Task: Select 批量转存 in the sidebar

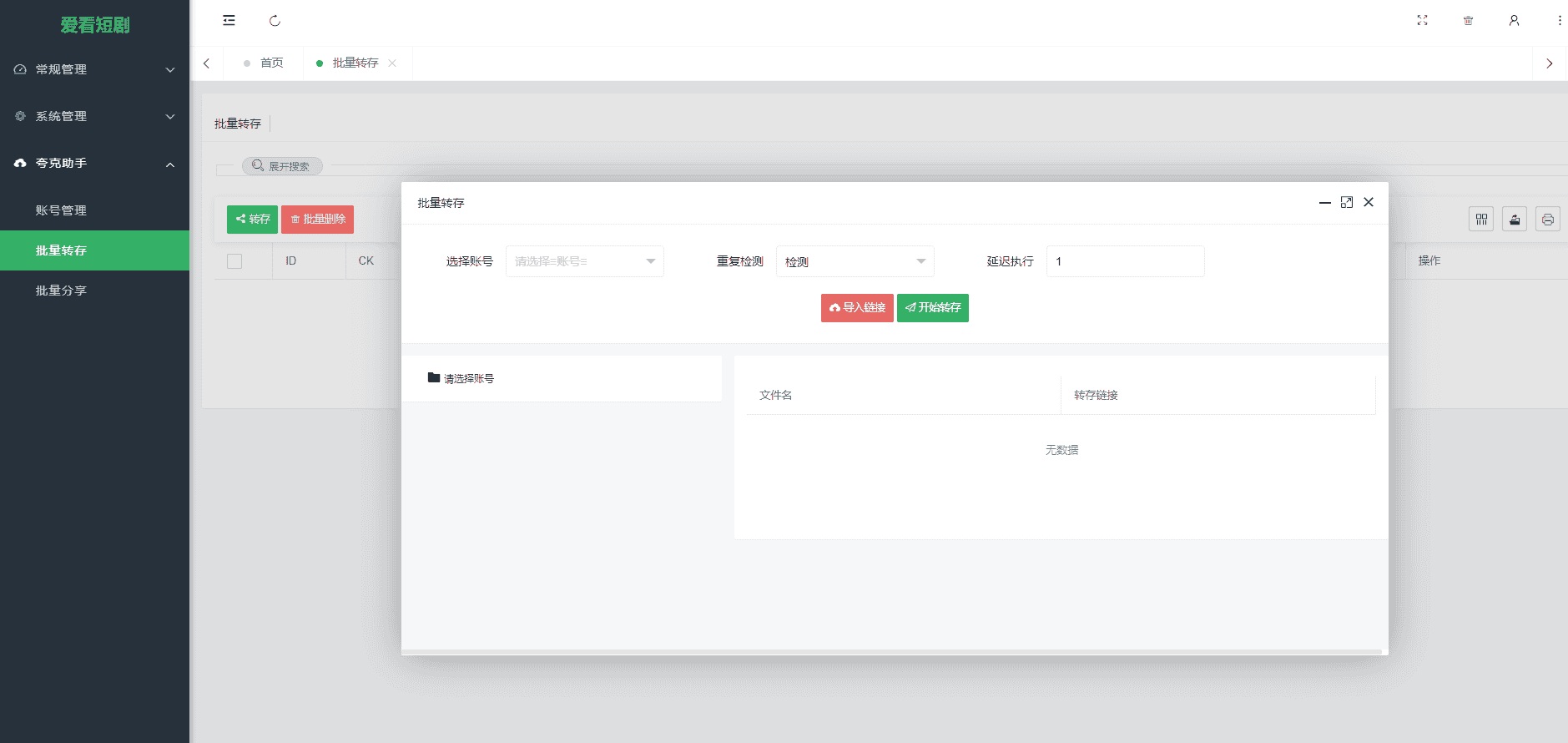Action: (94, 250)
